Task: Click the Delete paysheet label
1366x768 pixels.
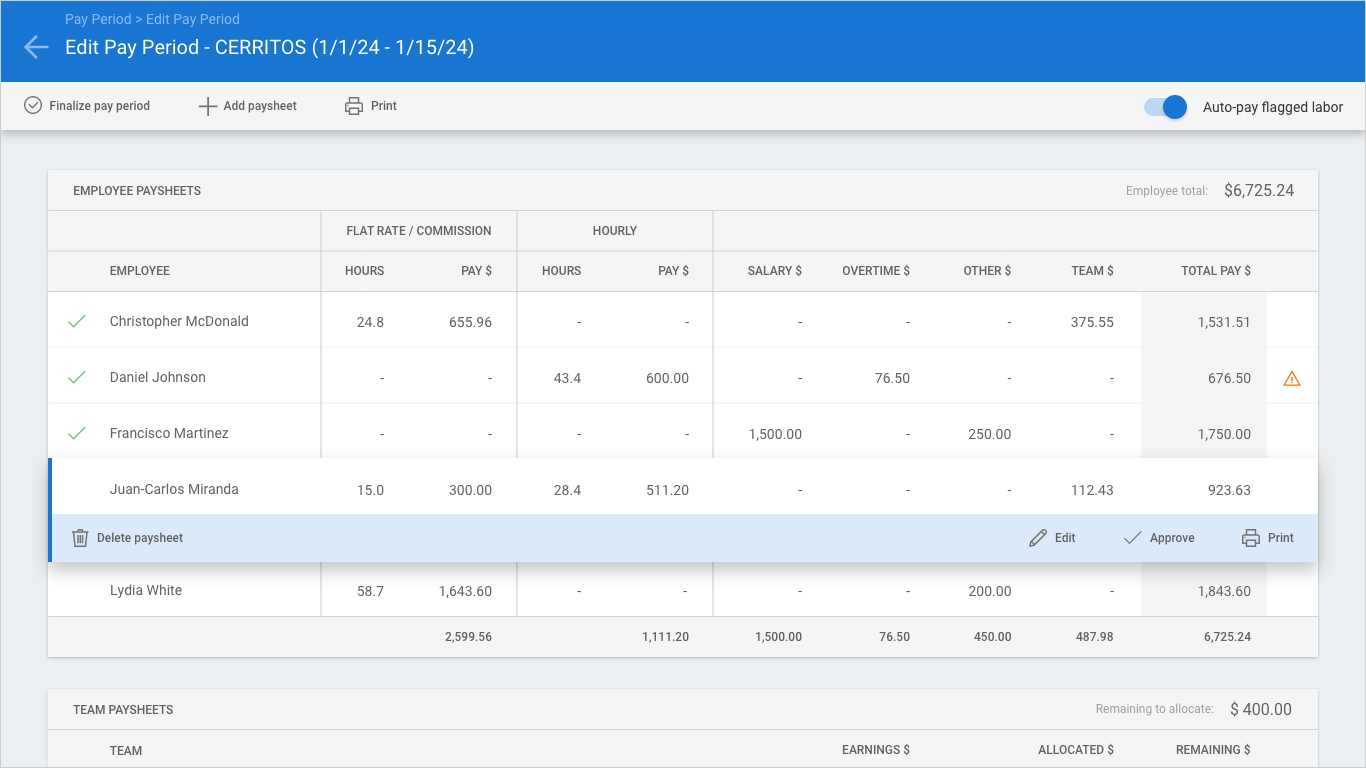Action: click(140, 538)
